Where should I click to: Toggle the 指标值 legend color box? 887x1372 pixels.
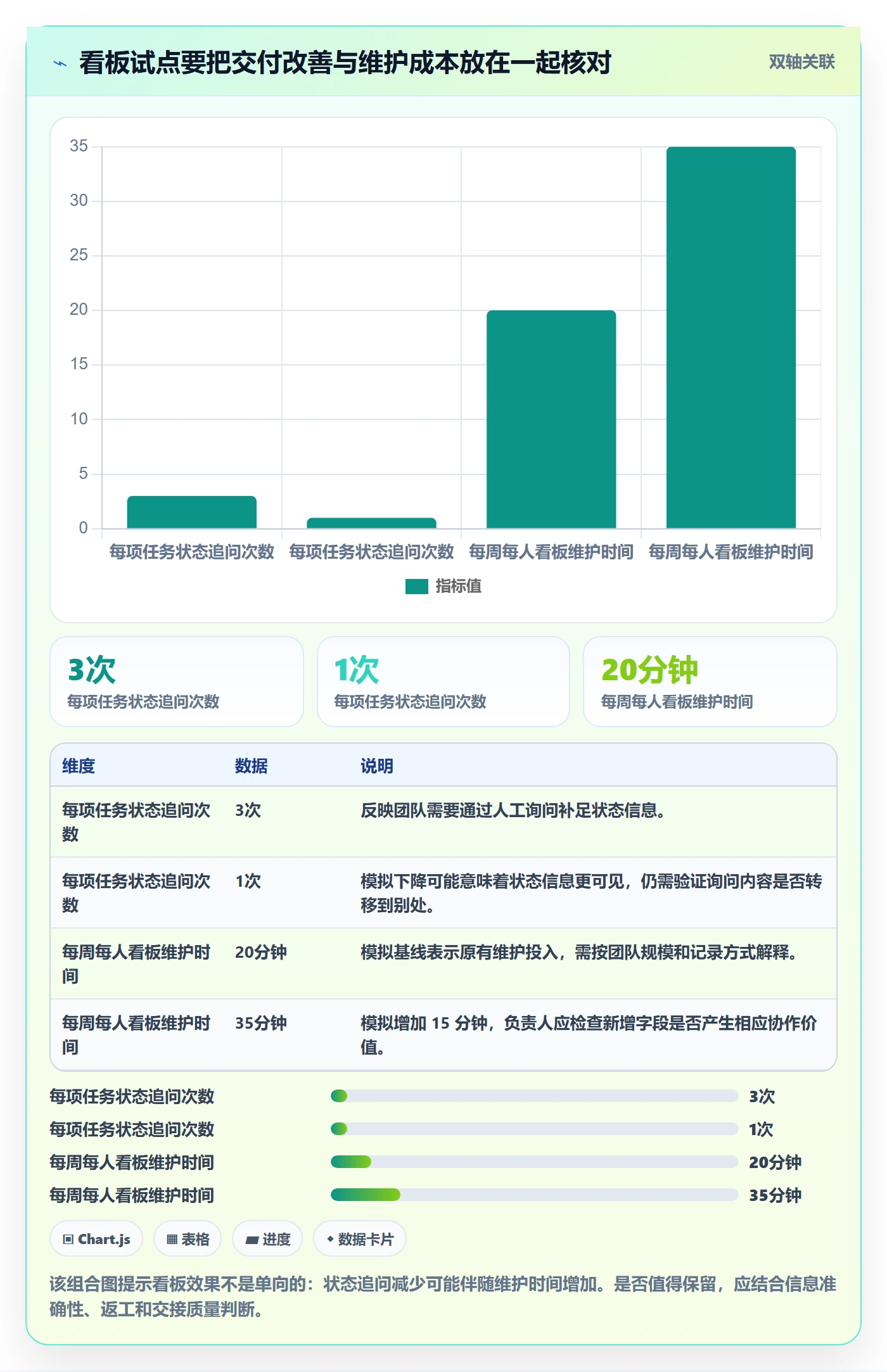click(x=416, y=587)
